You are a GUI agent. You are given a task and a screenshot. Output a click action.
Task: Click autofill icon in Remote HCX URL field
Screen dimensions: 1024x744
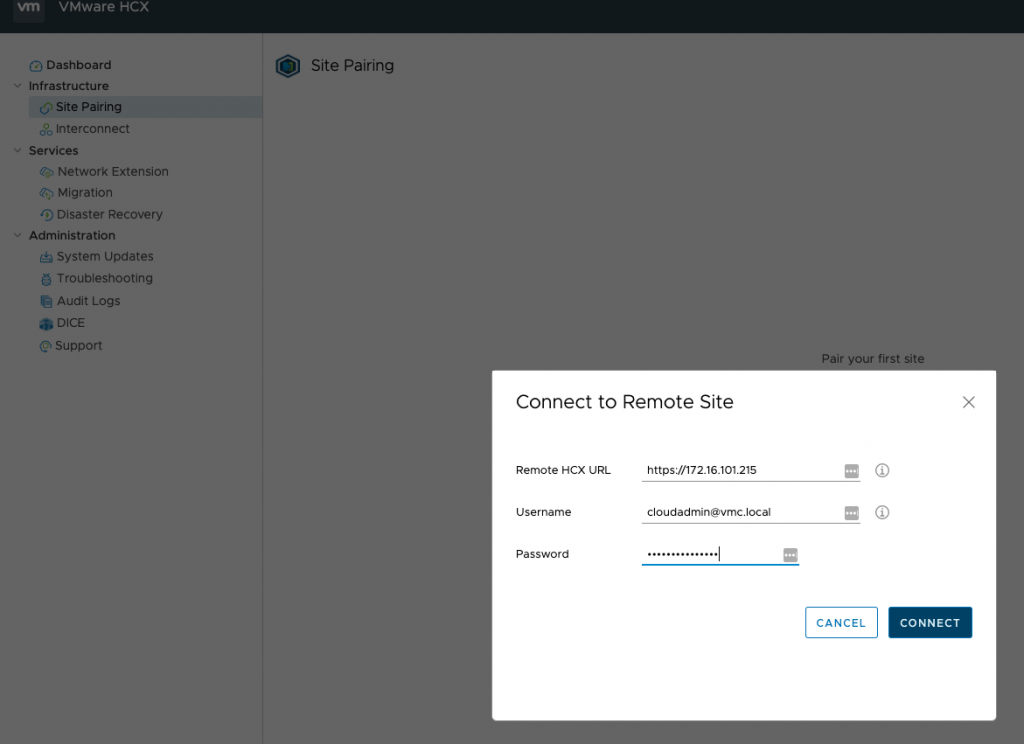pyautogui.click(x=852, y=471)
